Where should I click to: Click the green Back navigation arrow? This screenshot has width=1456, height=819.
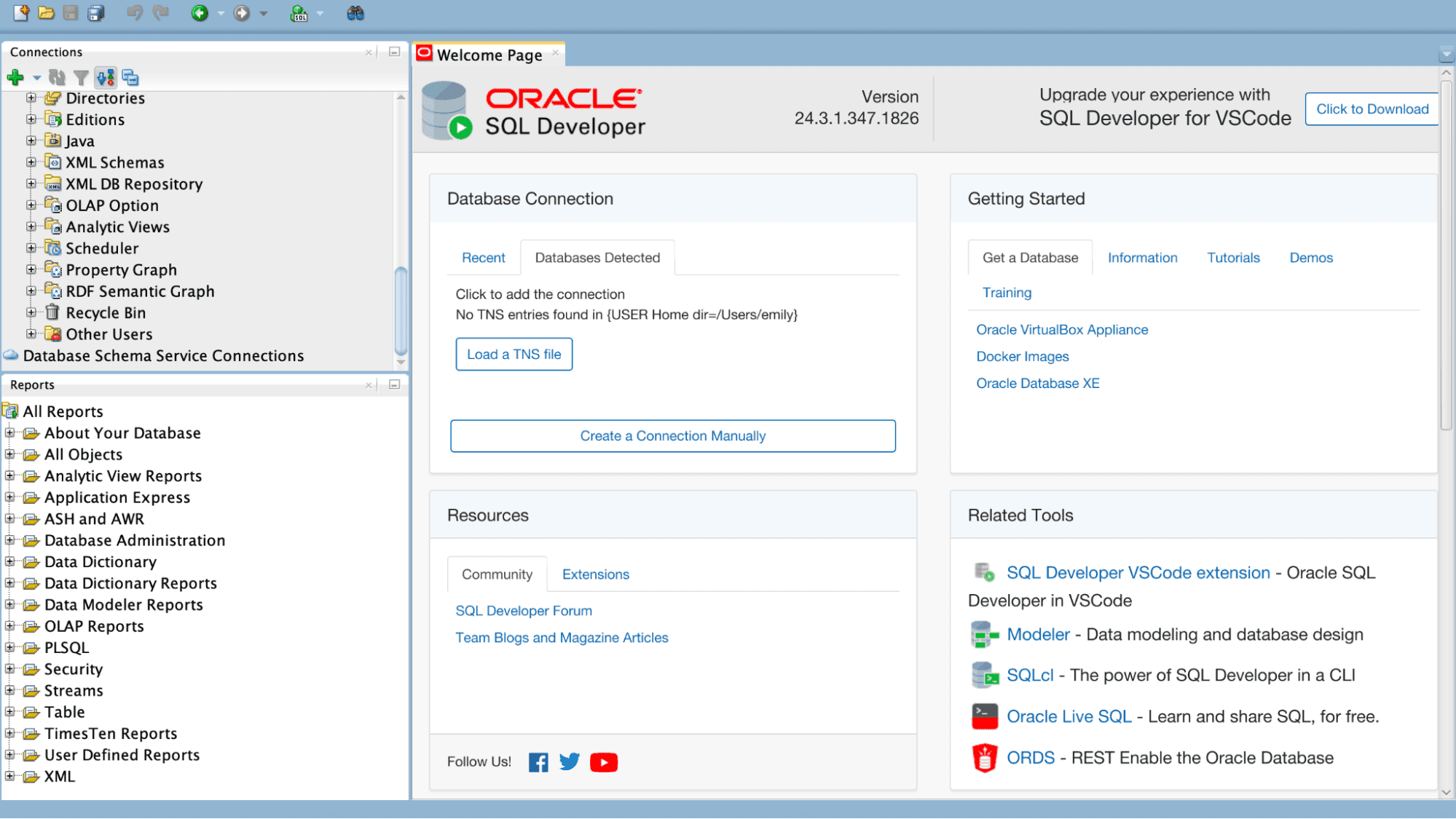(200, 13)
